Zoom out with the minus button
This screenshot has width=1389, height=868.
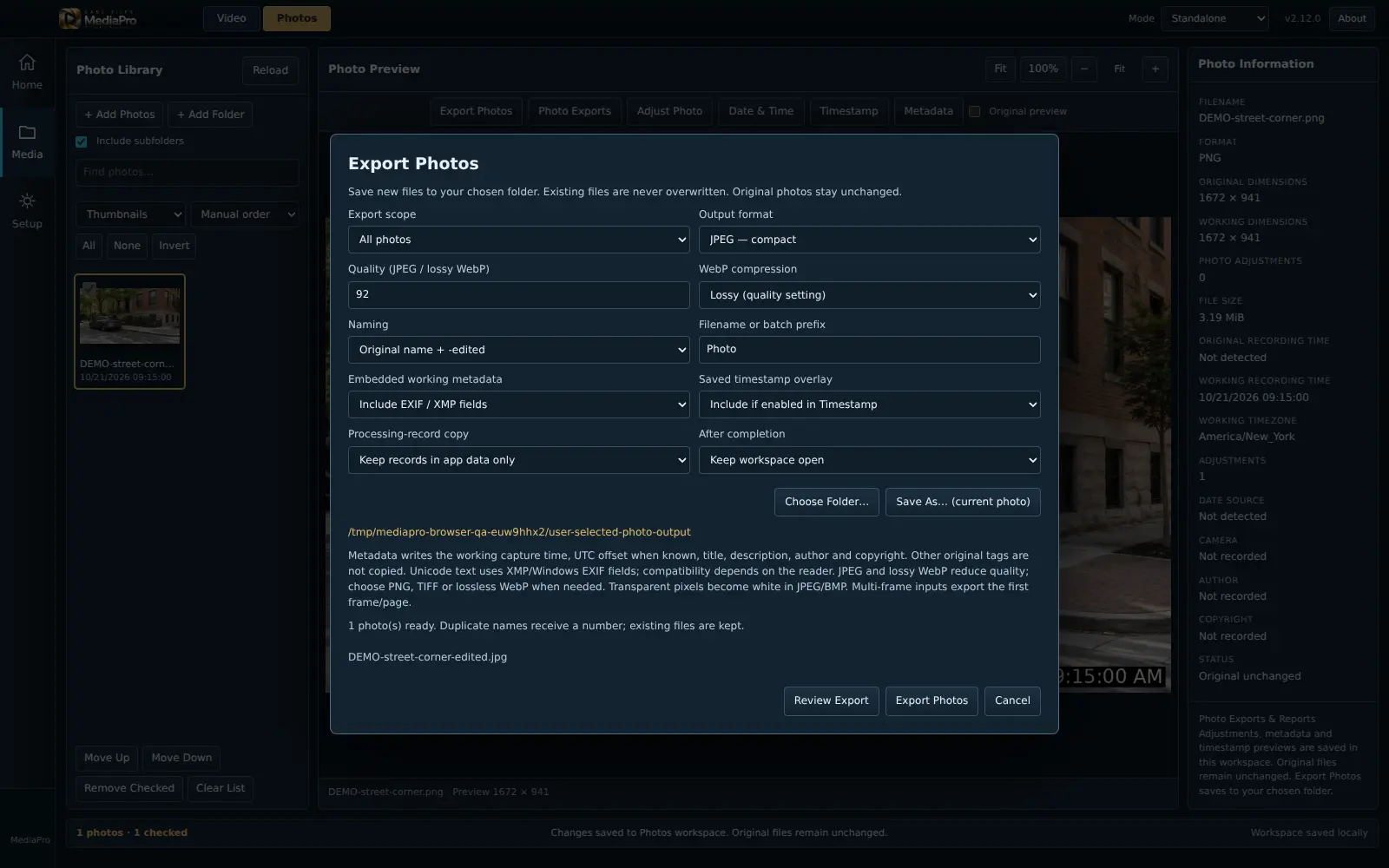click(1084, 69)
